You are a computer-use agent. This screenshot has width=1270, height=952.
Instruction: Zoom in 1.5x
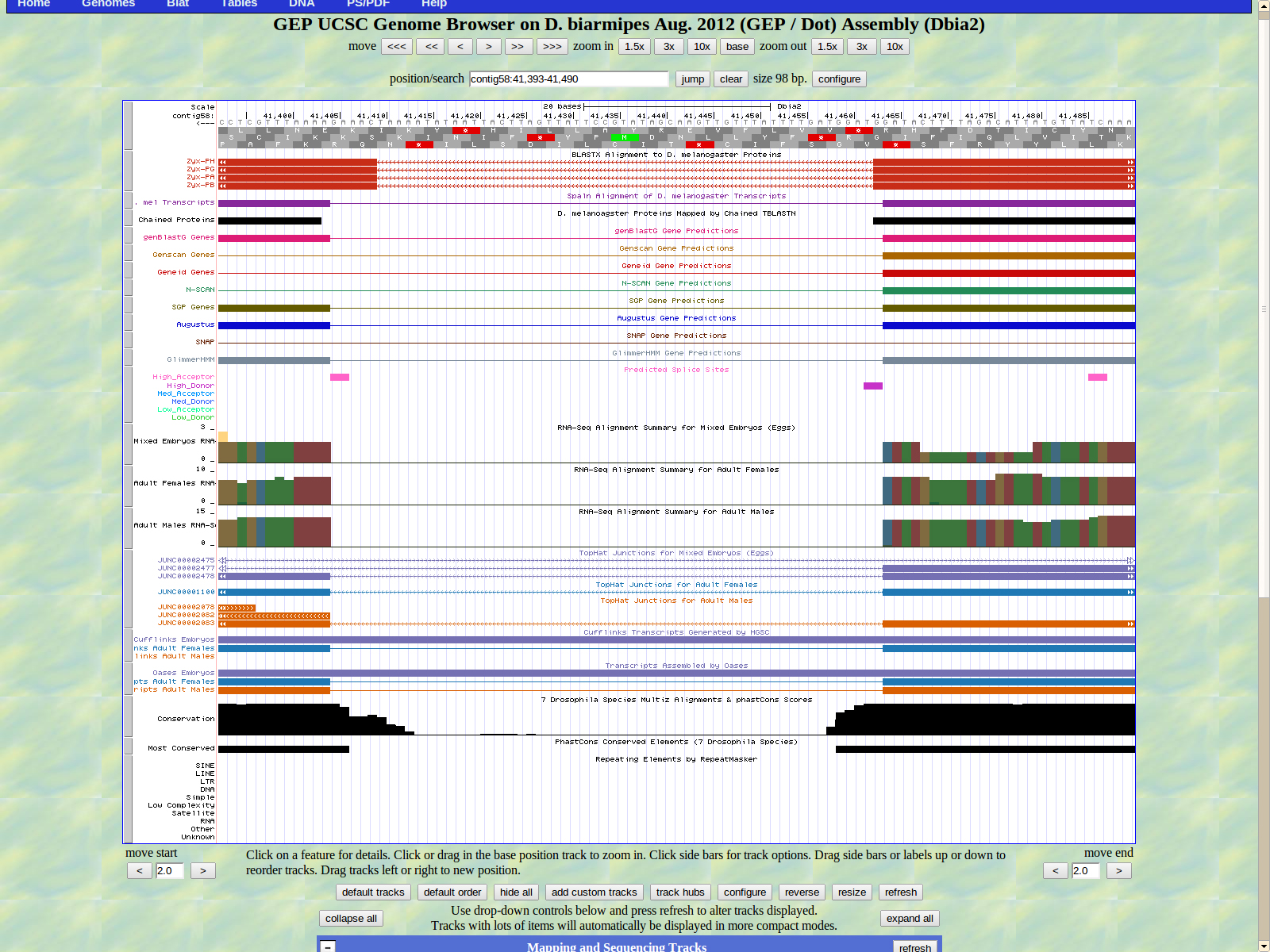(634, 47)
